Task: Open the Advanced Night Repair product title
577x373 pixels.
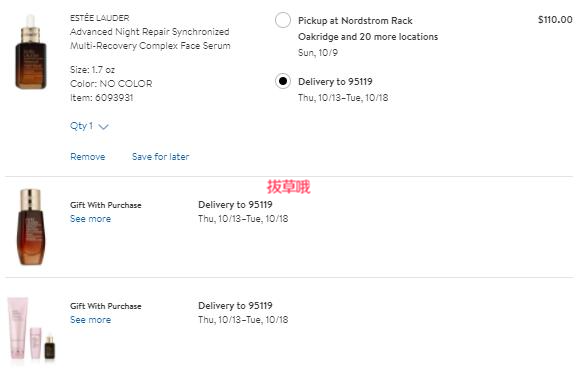Action: pos(150,39)
